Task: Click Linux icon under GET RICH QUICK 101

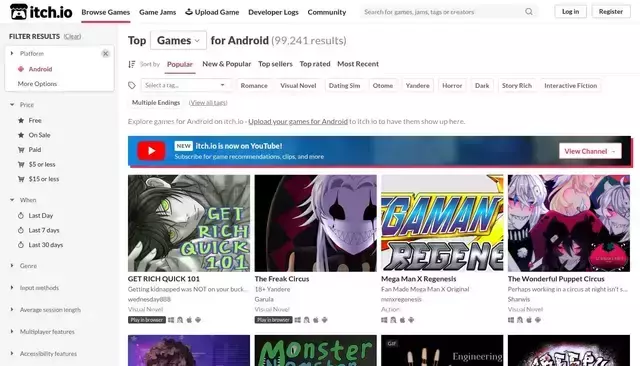Action: click(x=180, y=320)
